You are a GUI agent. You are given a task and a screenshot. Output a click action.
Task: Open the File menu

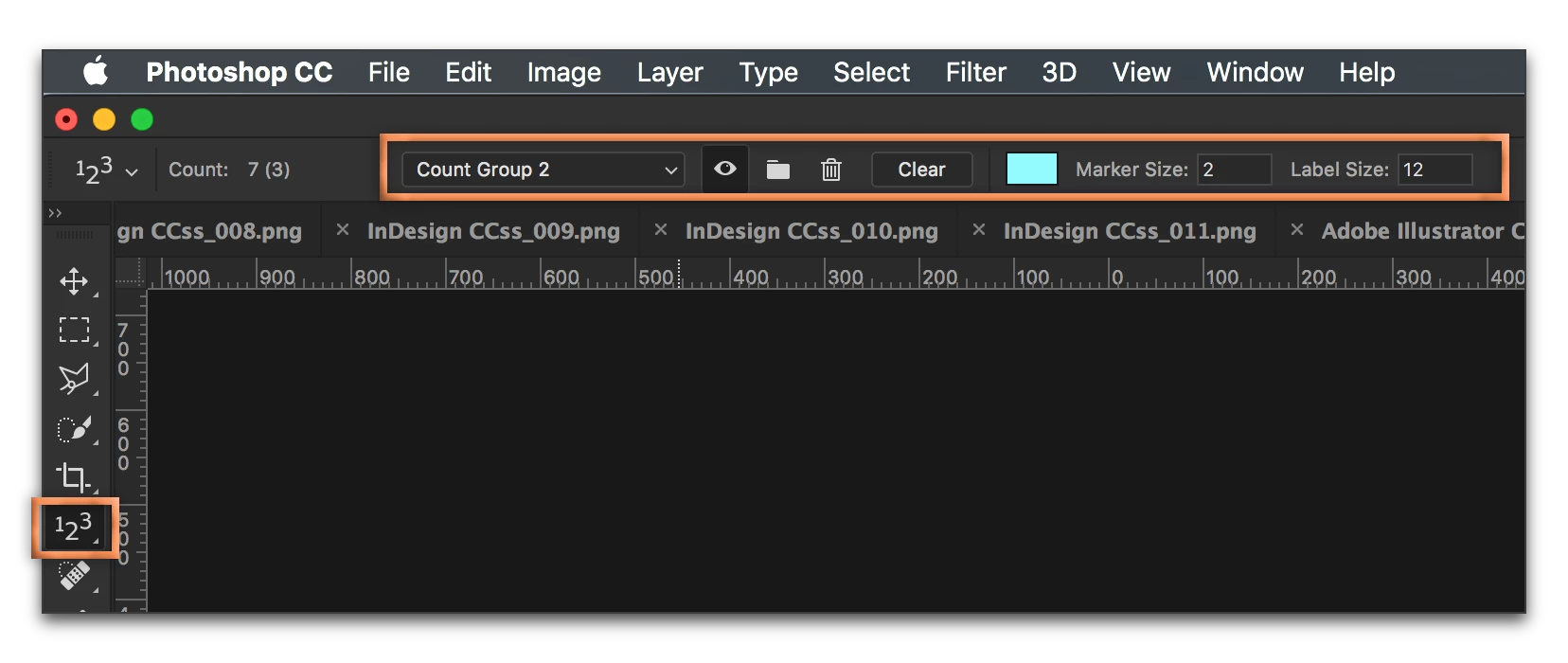click(389, 72)
